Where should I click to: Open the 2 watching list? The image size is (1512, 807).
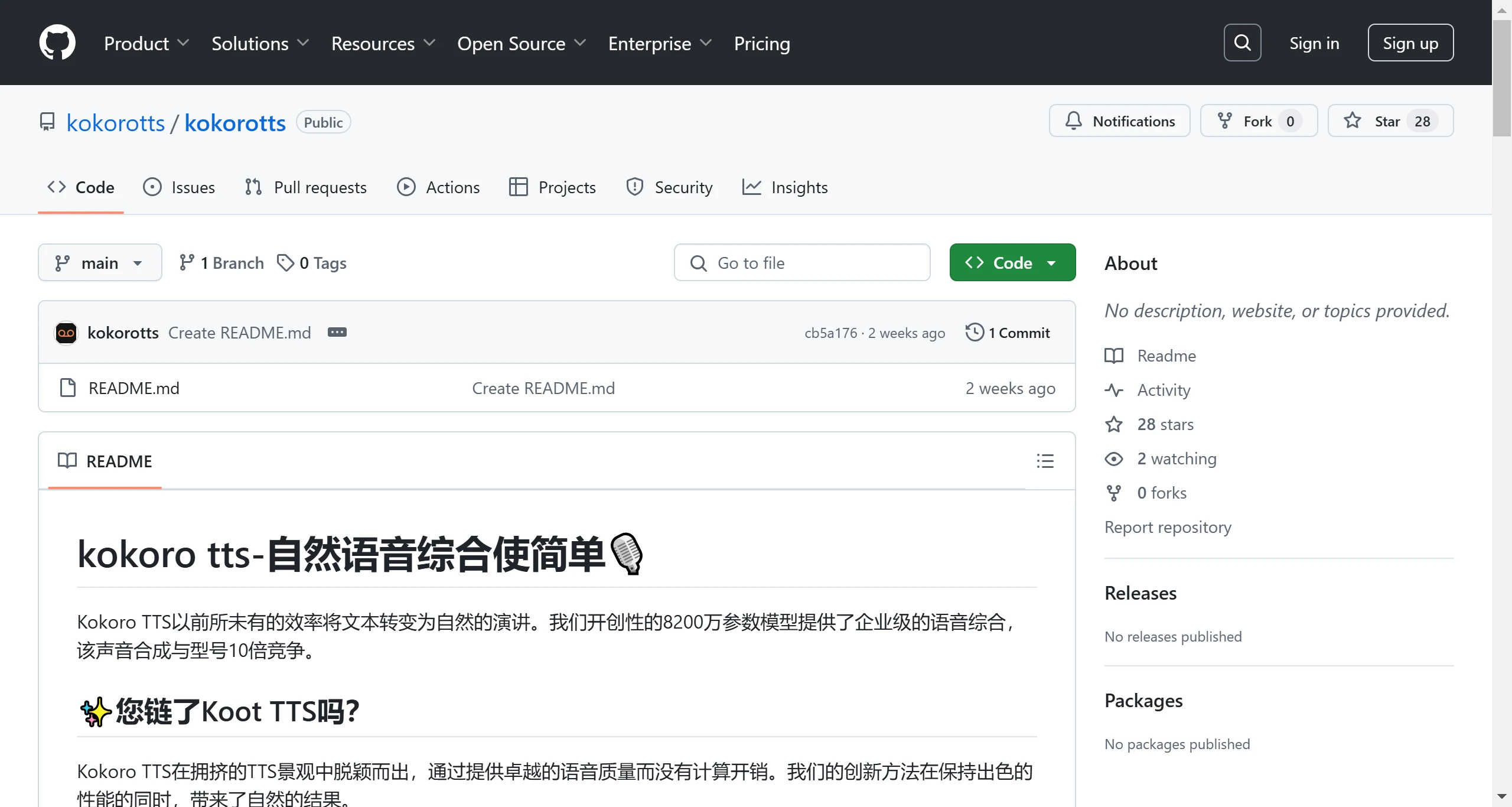(x=1177, y=459)
